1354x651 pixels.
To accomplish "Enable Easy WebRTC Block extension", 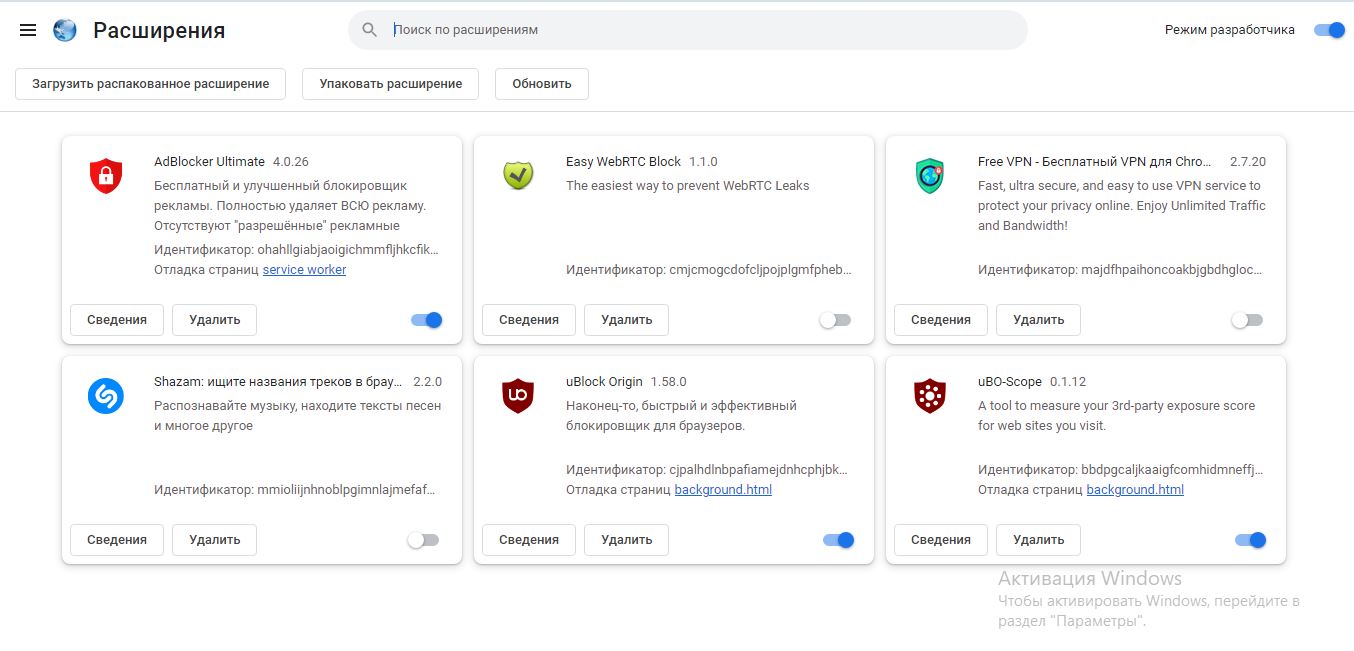I will click(x=835, y=320).
